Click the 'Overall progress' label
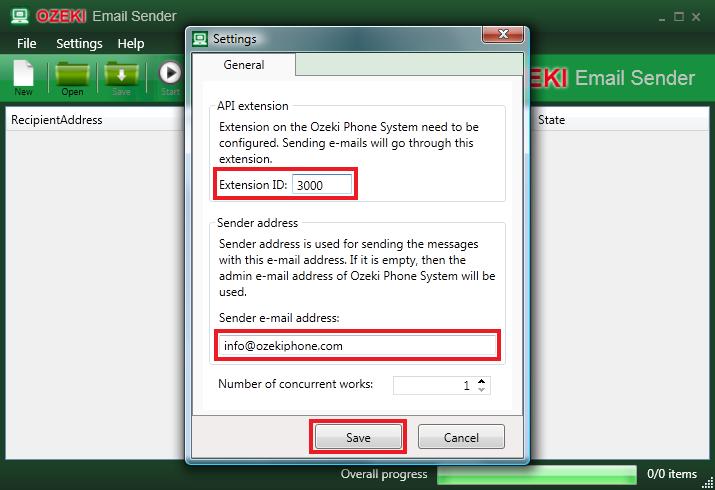The width and height of the screenshot is (715, 490). coord(384,475)
